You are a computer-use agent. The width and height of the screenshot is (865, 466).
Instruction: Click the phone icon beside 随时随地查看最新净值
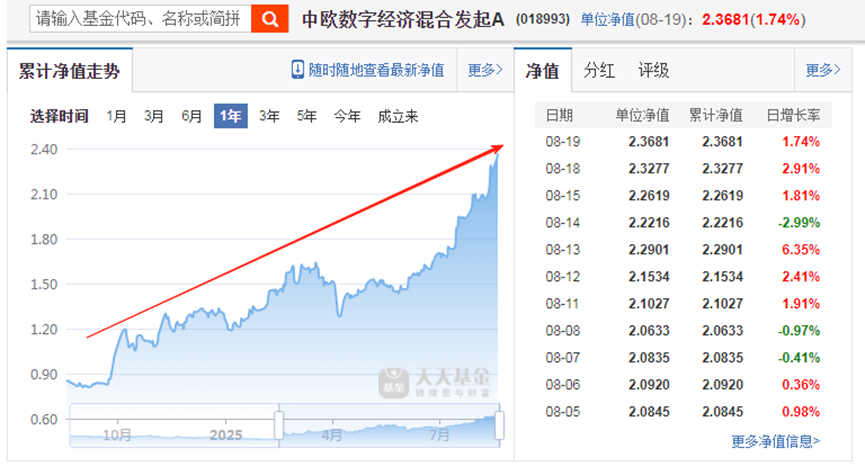click(x=297, y=70)
